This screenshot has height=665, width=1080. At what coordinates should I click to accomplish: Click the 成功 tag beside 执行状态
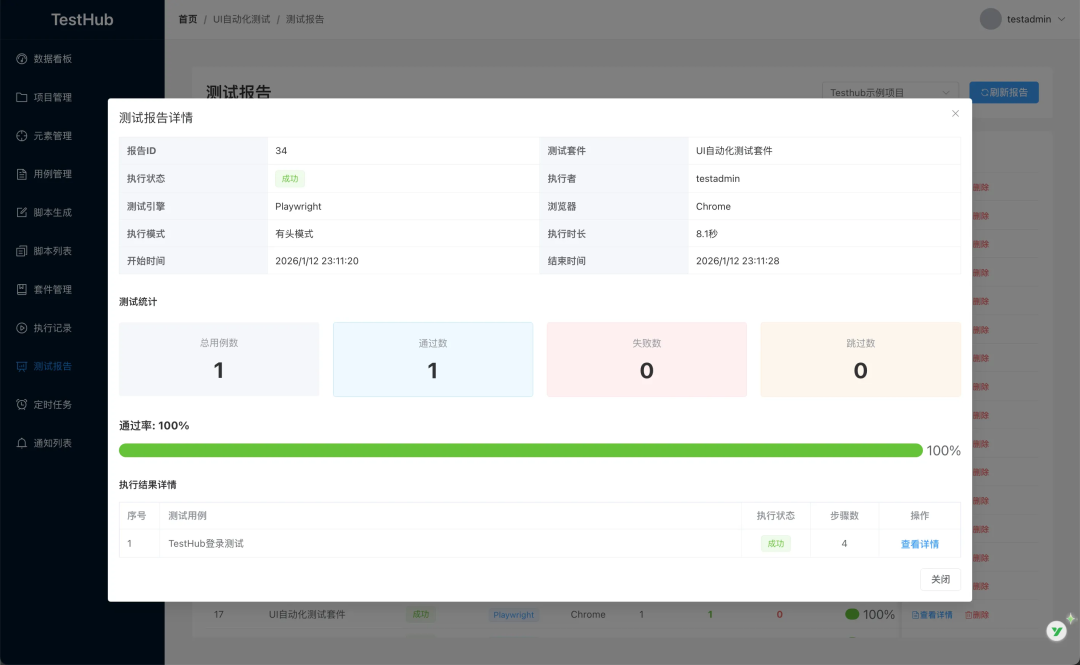click(290, 178)
